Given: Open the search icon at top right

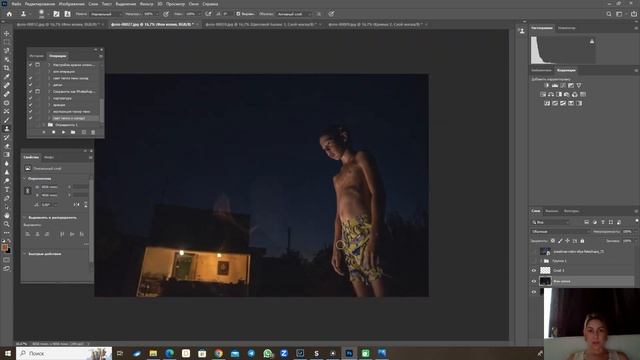Looking at the screenshot, I should coord(609,14).
